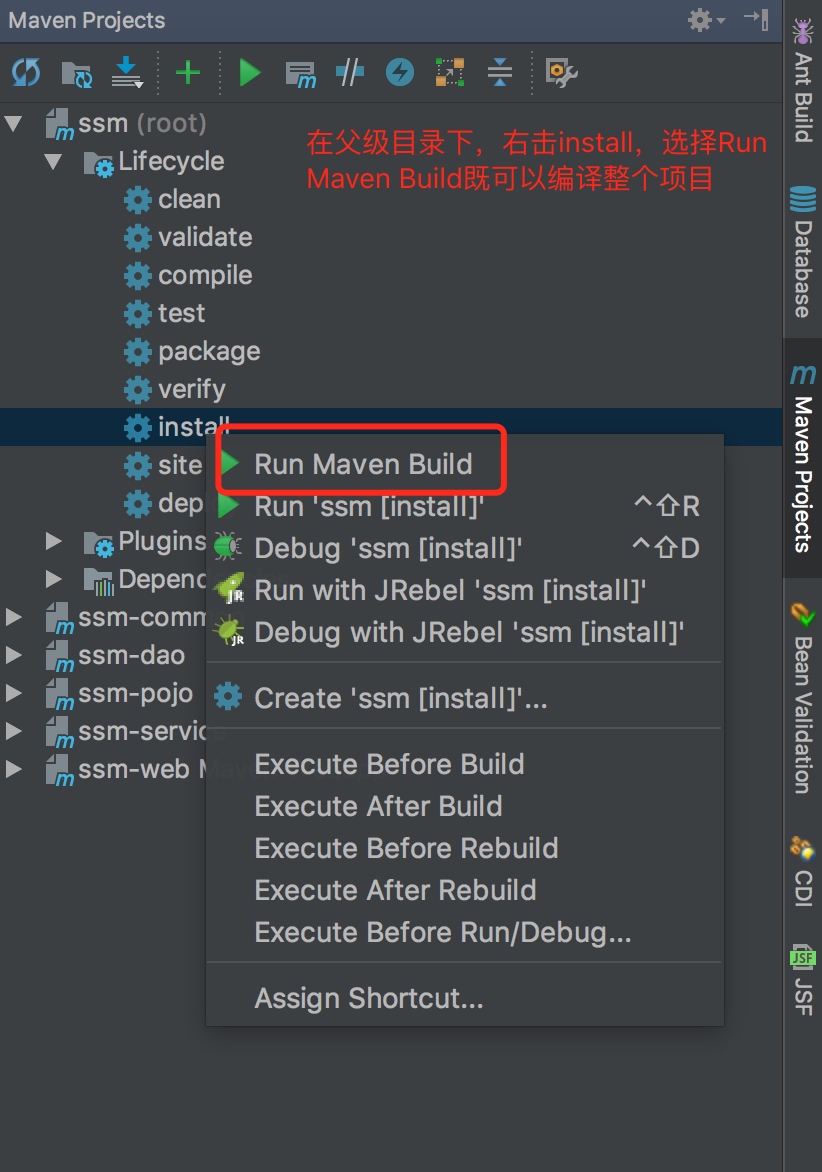This screenshot has width=822, height=1172.
Task: Expand the Plugins node
Action: (x=53, y=541)
